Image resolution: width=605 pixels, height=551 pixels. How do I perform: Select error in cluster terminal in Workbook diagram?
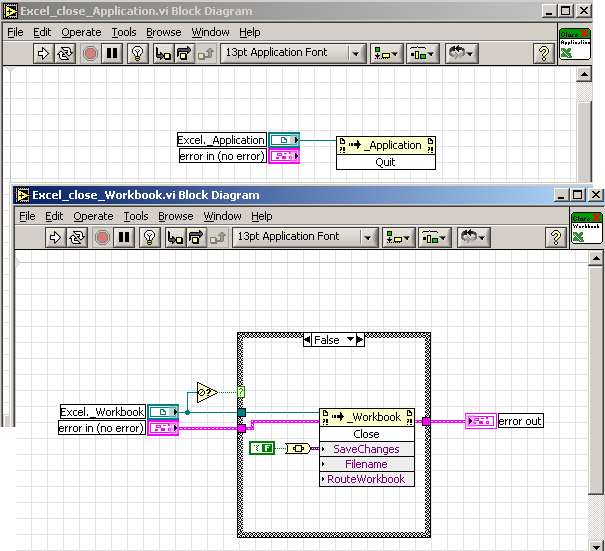click(163, 428)
